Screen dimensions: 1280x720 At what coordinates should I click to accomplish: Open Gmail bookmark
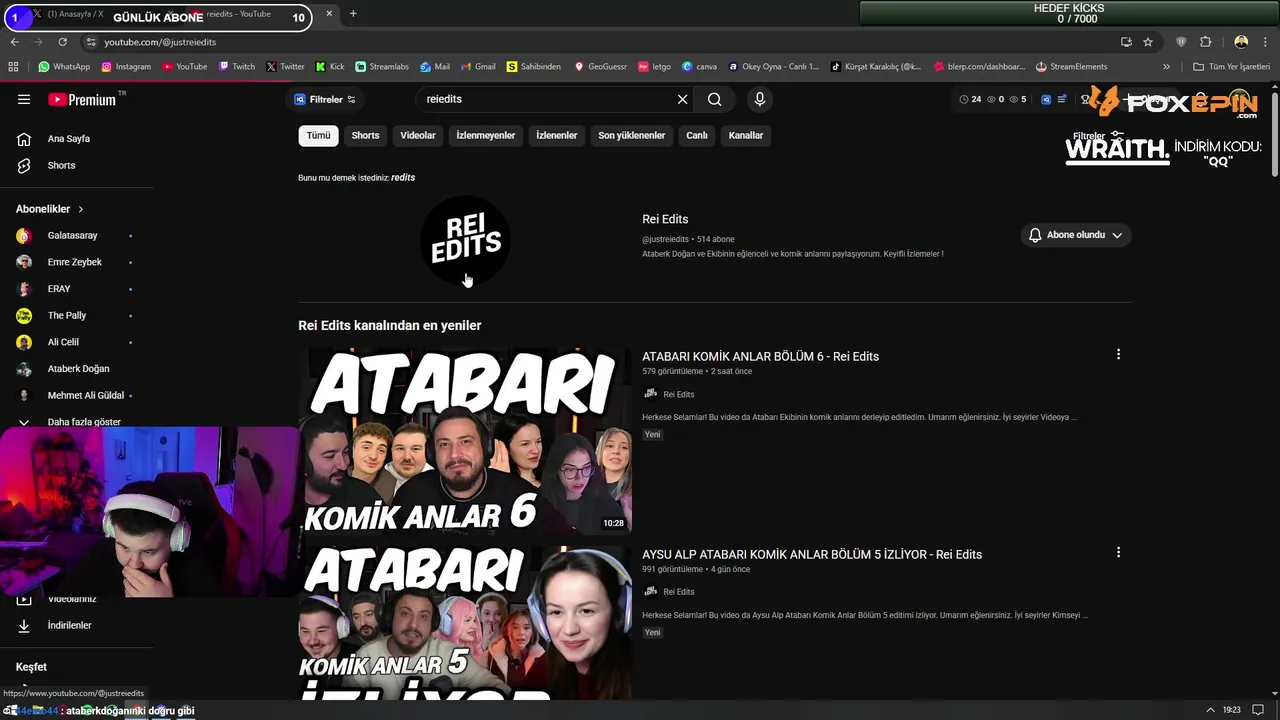pyautogui.click(x=478, y=67)
